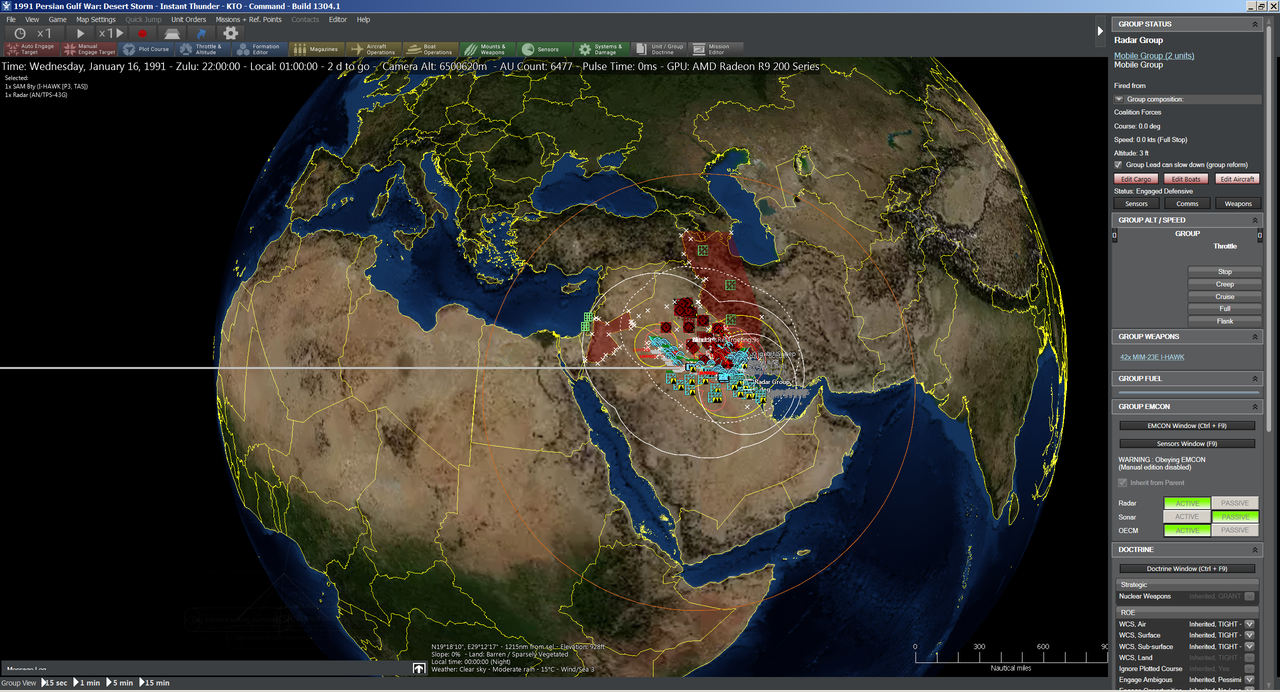Set time step to 15 sec

click(56, 683)
